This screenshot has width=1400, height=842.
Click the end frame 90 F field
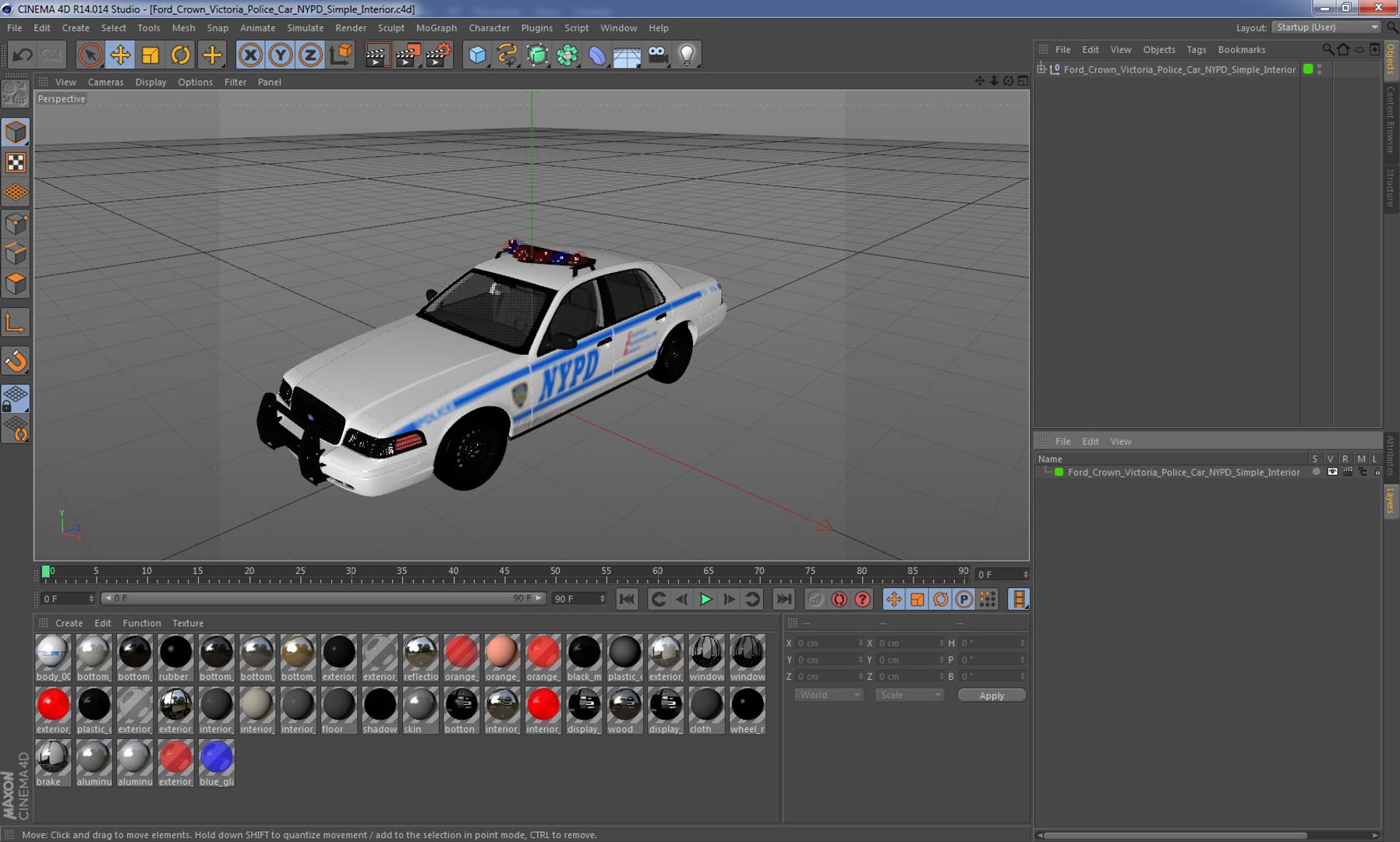tap(578, 599)
